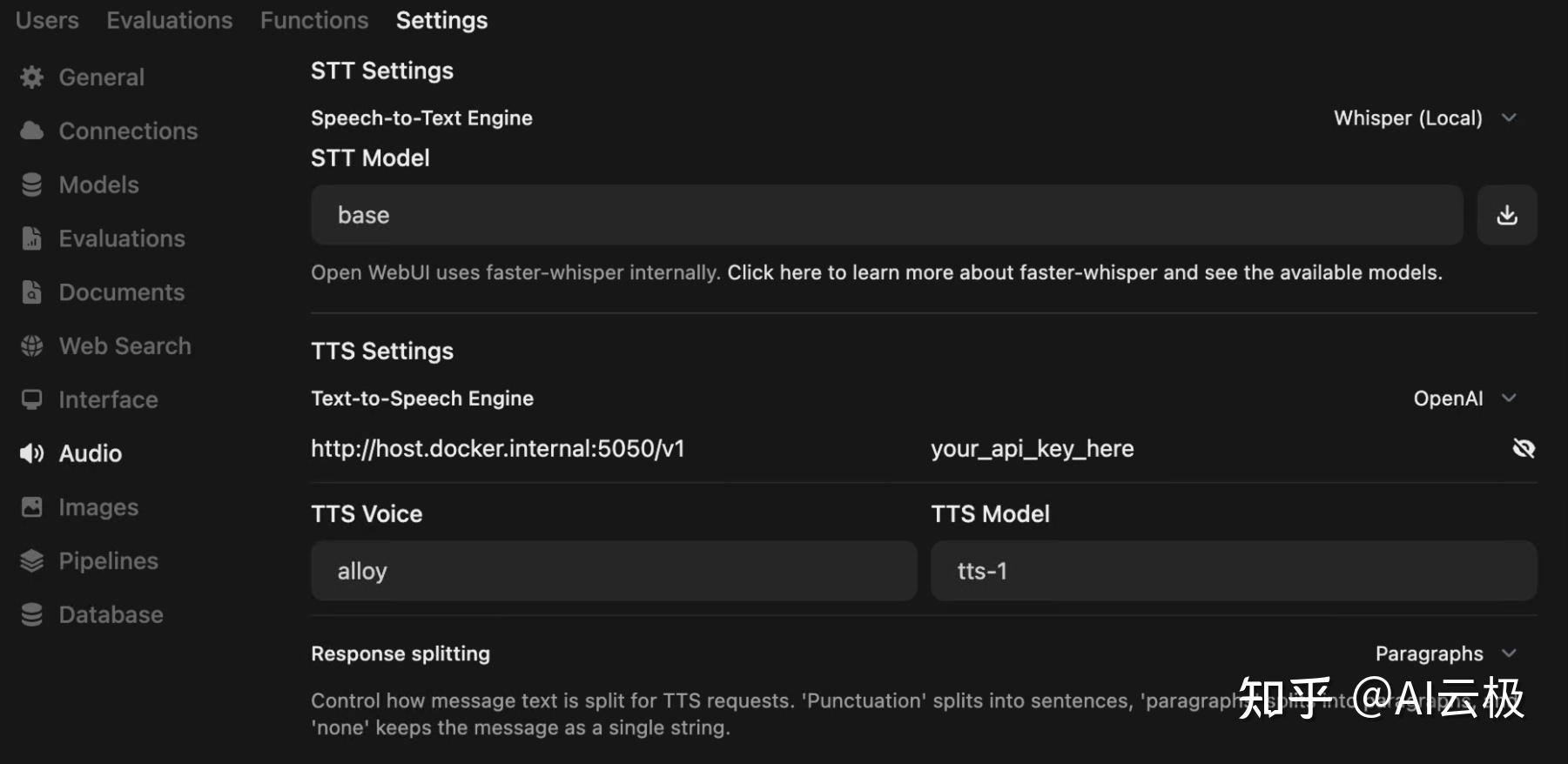Click the TTS Voice alloy field
This screenshot has height=764, width=1568.
click(614, 571)
